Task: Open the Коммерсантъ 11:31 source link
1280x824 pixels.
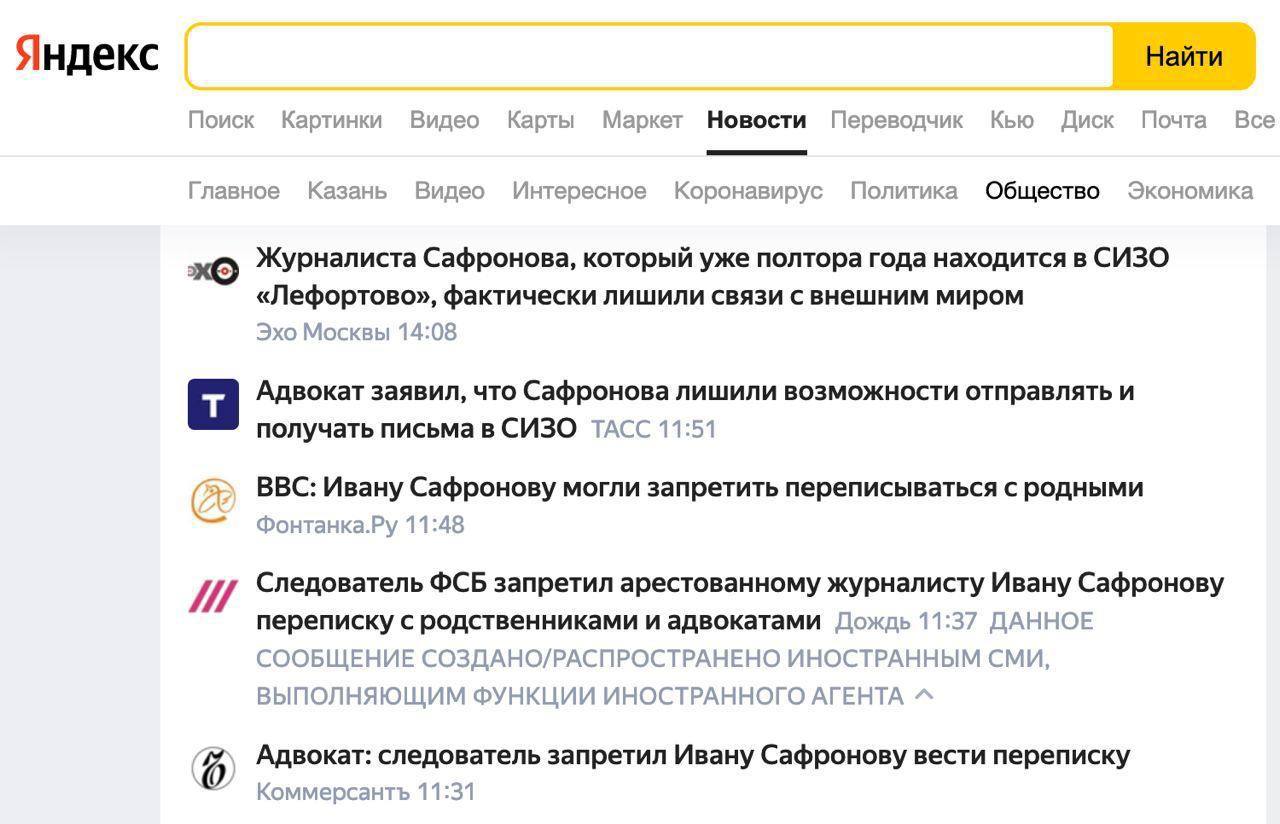Action: 366,791
